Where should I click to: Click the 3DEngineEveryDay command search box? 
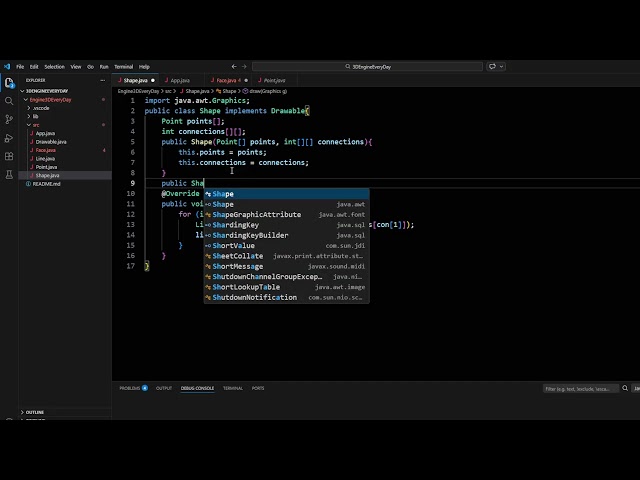367,67
